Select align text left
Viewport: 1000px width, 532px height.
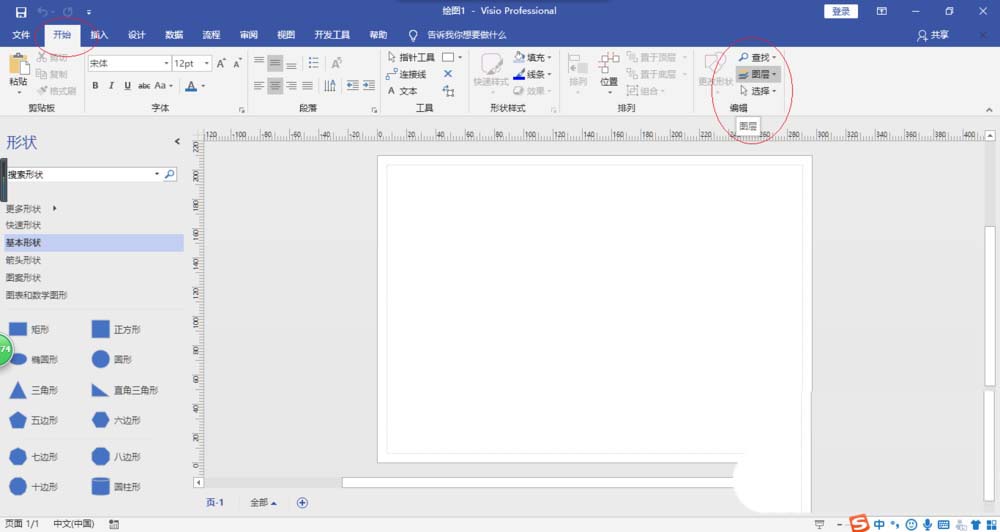click(x=259, y=85)
